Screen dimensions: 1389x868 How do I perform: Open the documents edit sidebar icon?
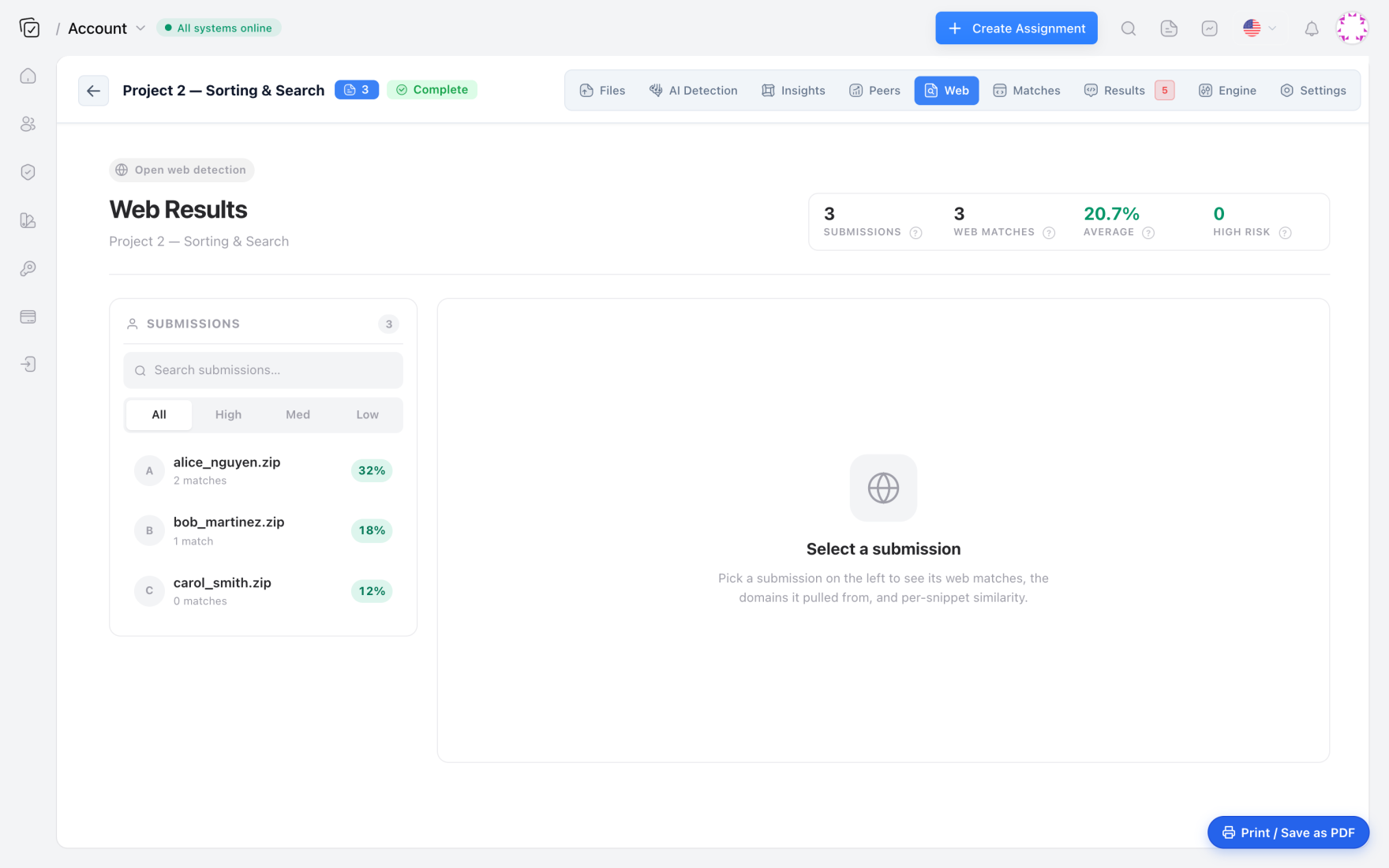click(x=28, y=220)
